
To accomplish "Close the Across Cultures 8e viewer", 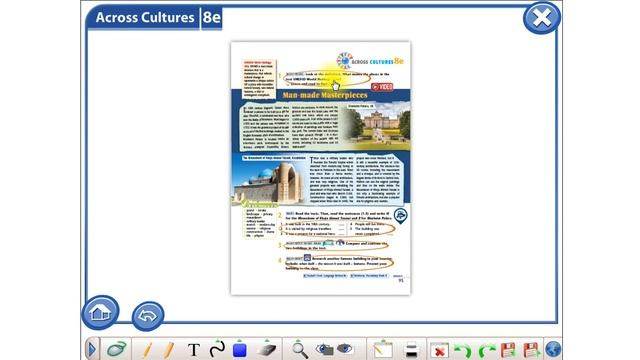I will [x=542, y=18].
